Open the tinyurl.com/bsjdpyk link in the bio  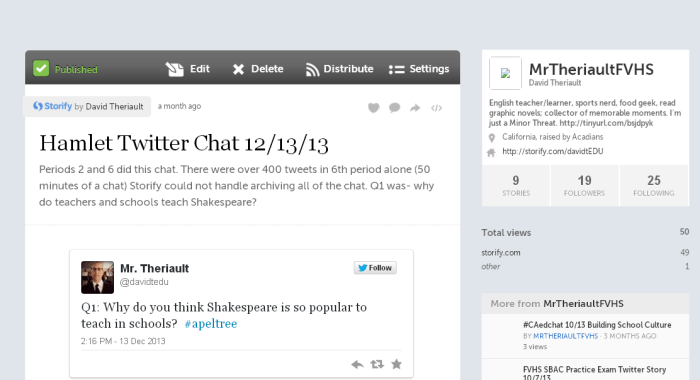606,123
